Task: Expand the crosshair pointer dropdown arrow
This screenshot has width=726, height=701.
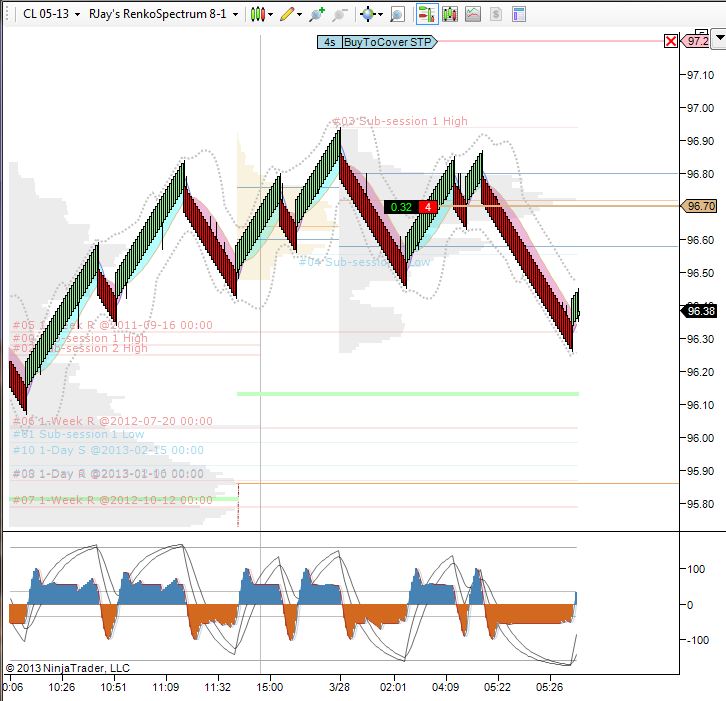Action: coord(381,15)
